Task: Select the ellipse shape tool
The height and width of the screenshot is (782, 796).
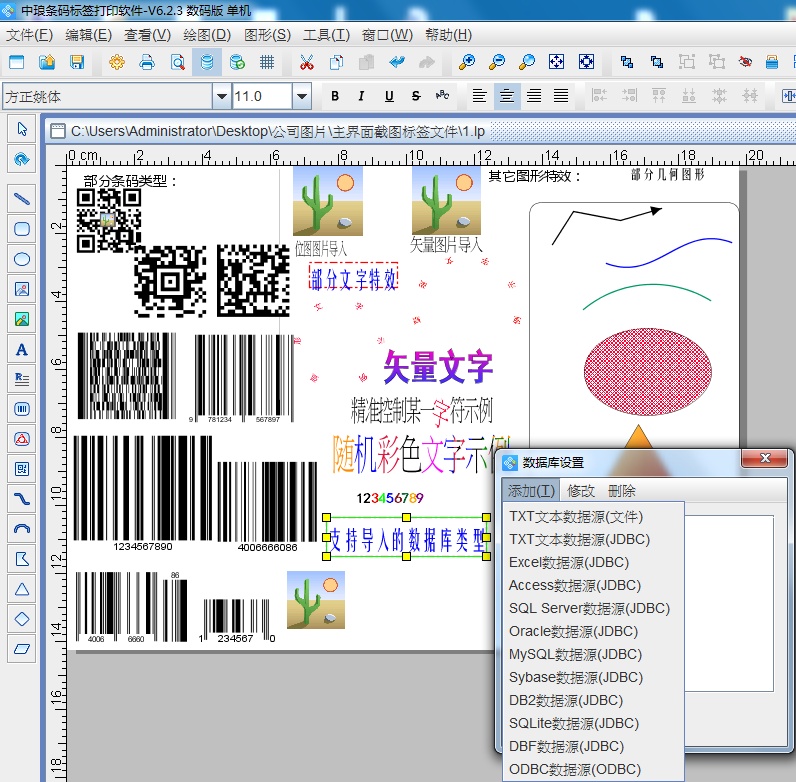Action: [21, 258]
